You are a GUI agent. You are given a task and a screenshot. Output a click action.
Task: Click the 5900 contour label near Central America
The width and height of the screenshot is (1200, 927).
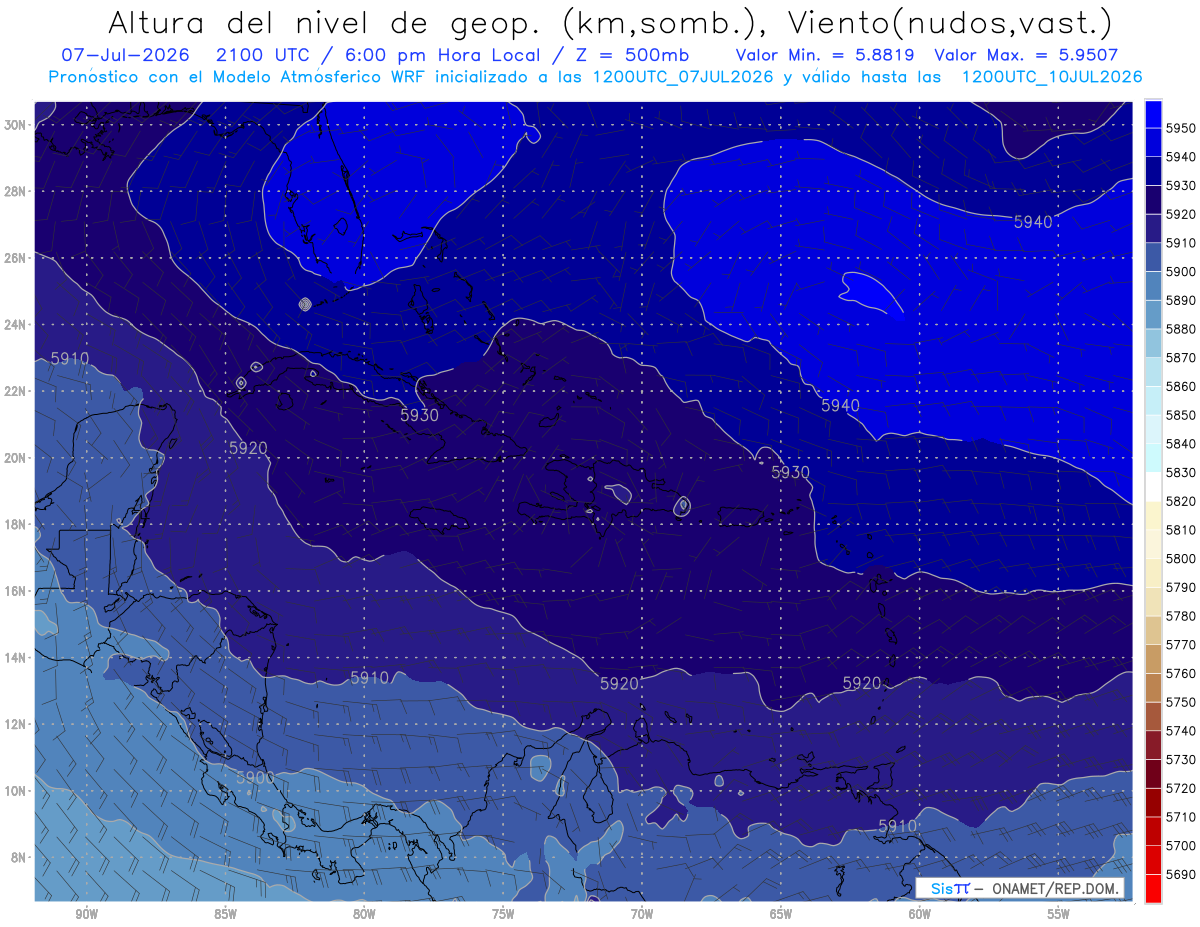(255, 777)
